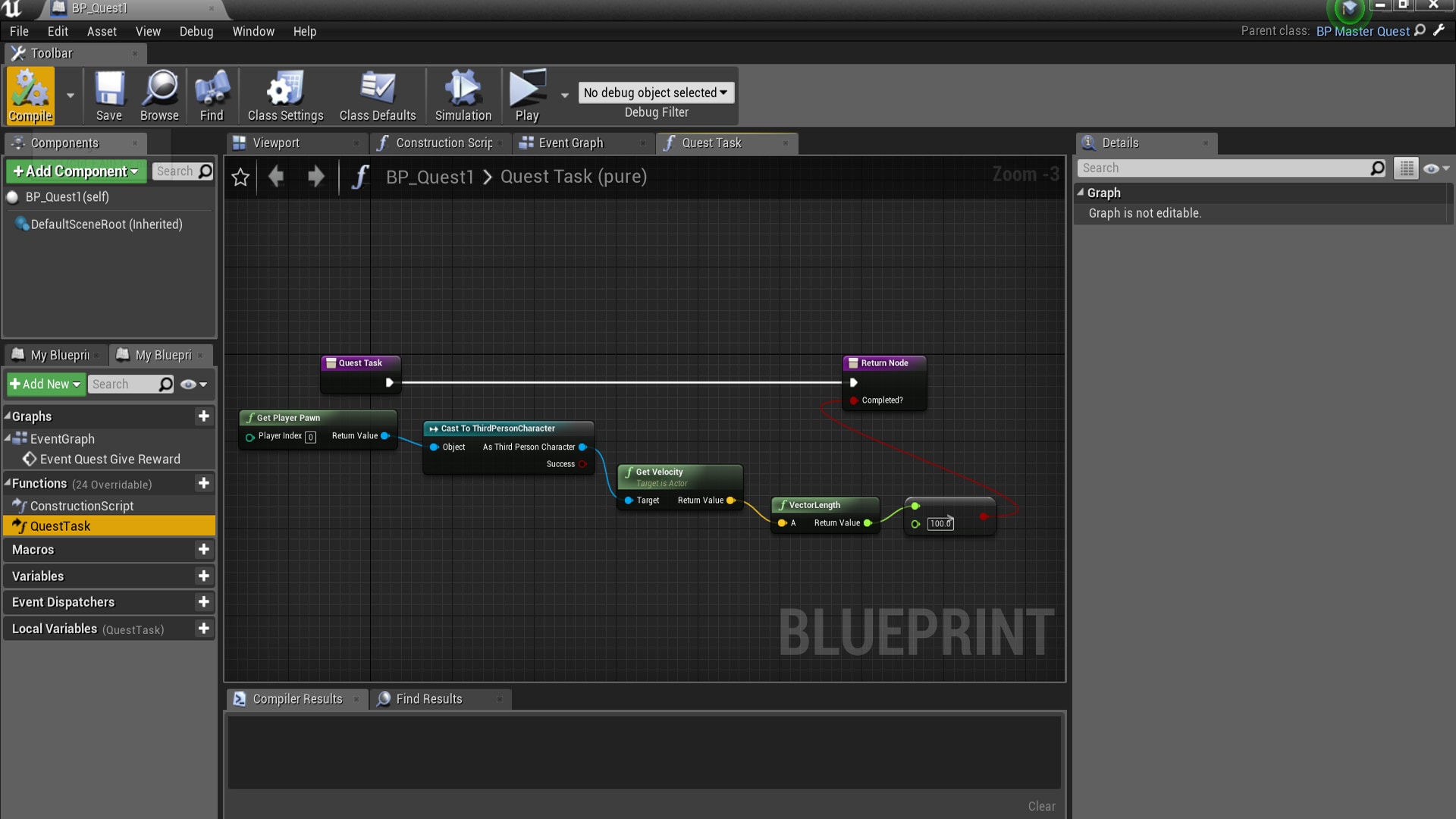1456x819 pixels.
Task: Compile the Blueprint
Action: (x=30, y=95)
